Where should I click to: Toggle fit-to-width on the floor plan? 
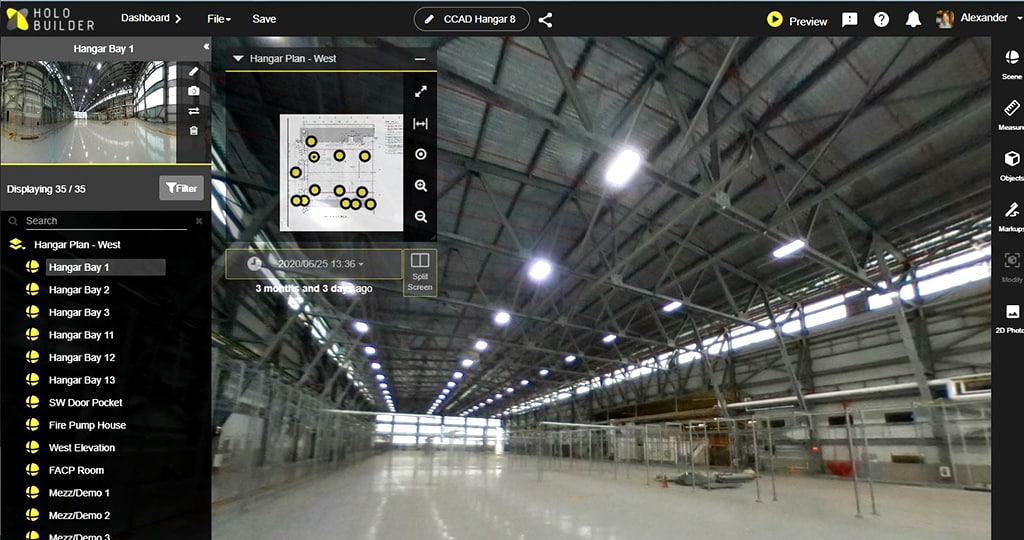(x=420, y=124)
